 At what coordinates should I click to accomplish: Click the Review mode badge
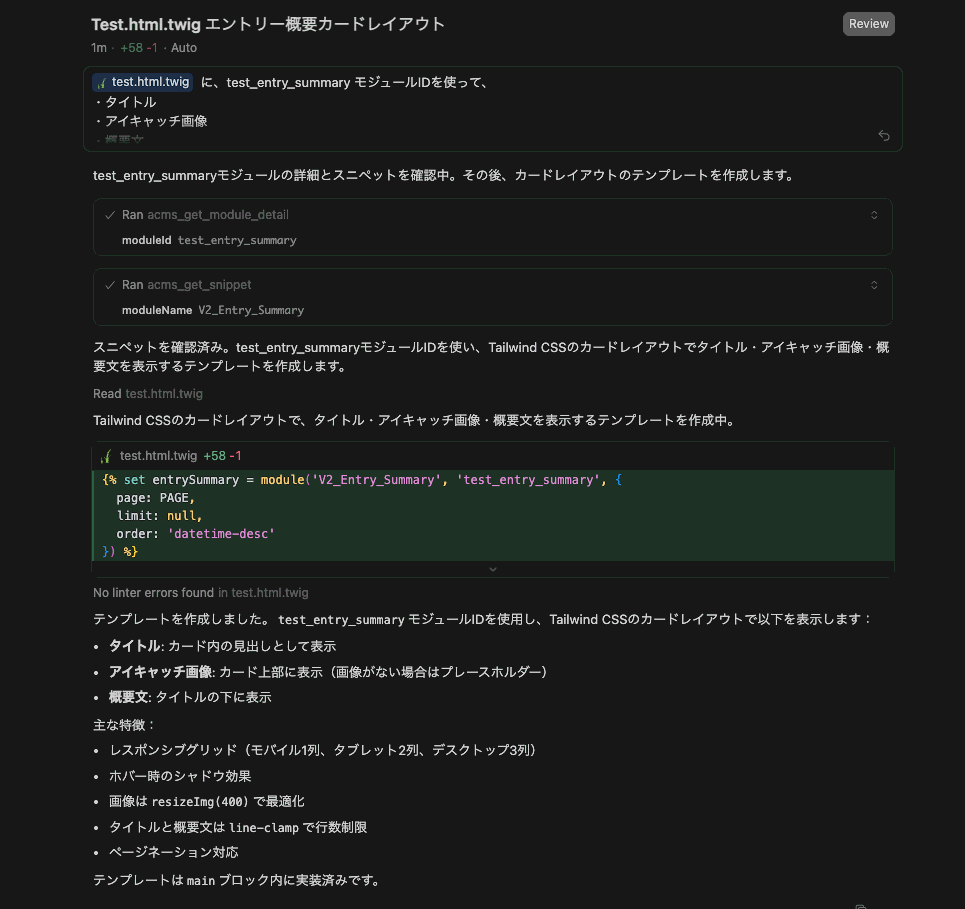pyautogui.click(x=867, y=23)
